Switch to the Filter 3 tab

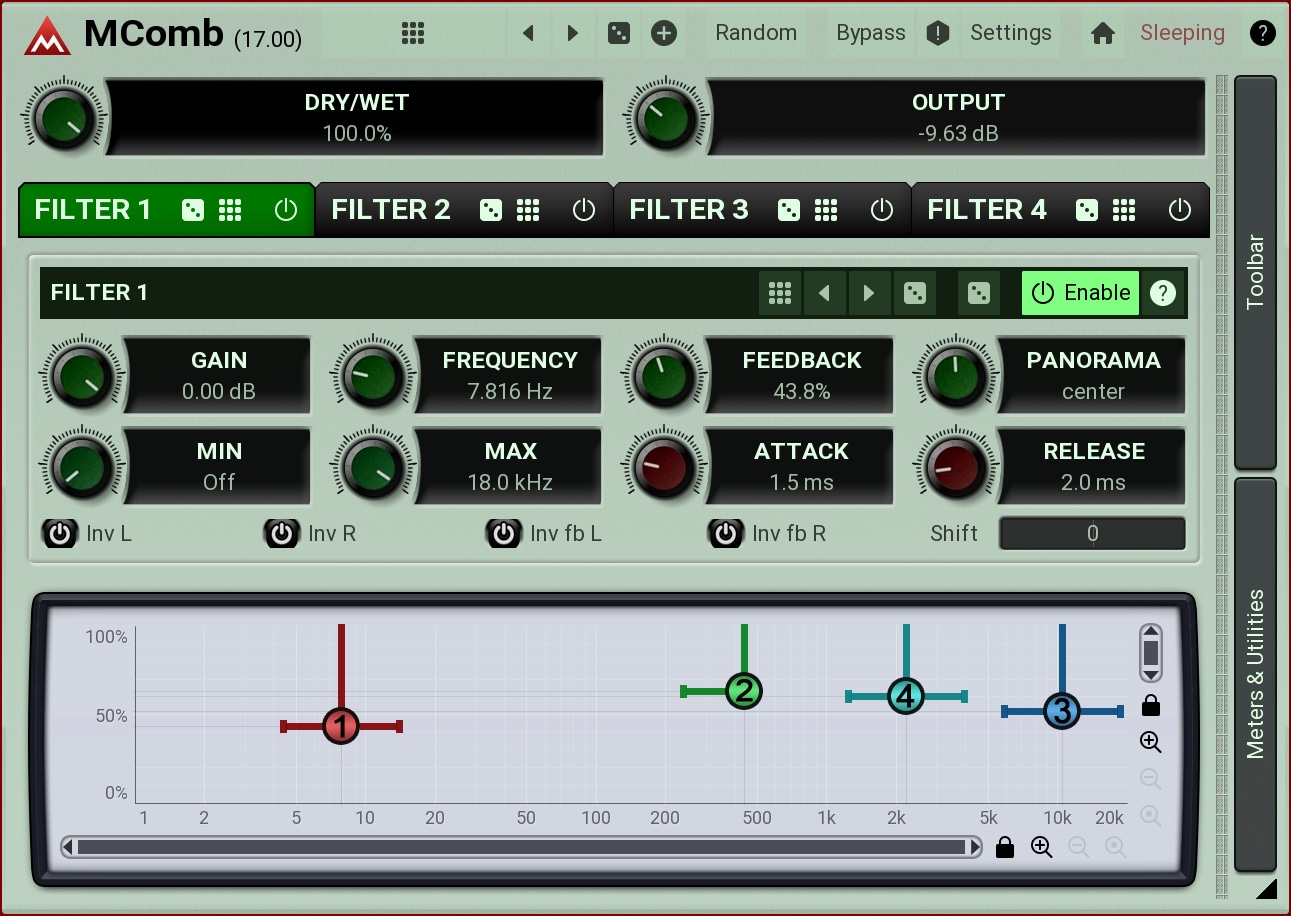click(x=689, y=210)
